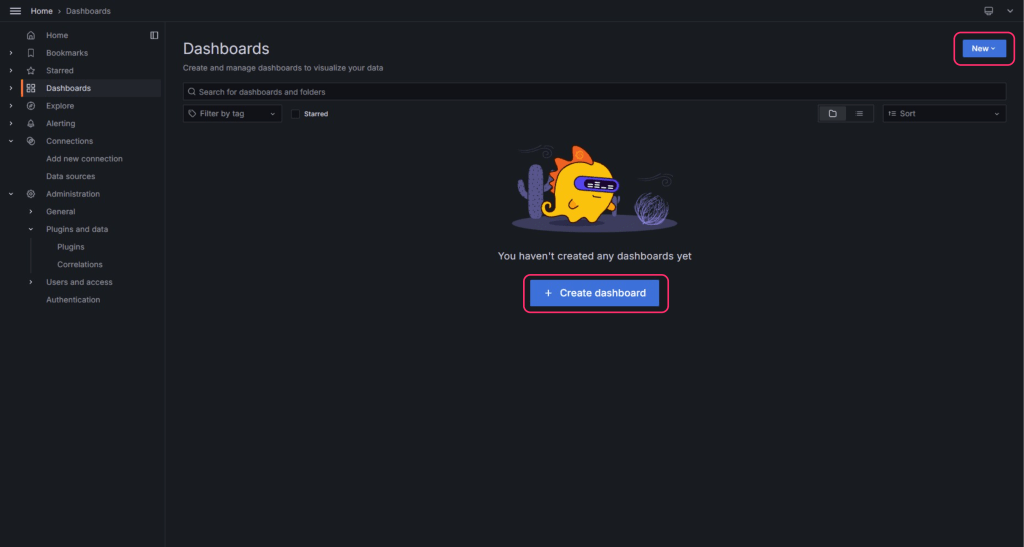Switch to folder view icon
This screenshot has height=547, width=1024.
pyautogui.click(x=832, y=114)
